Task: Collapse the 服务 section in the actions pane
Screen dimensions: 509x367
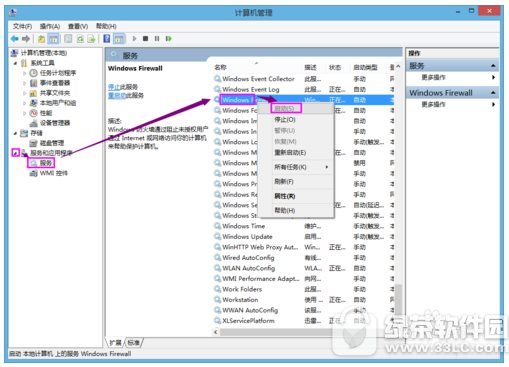Action: tap(493, 66)
